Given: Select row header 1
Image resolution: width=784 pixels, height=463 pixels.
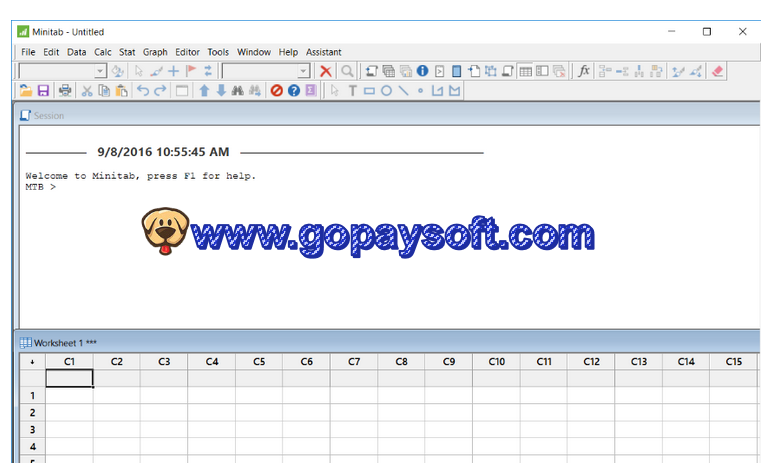Looking at the screenshot, I should [x=32, y=396].
